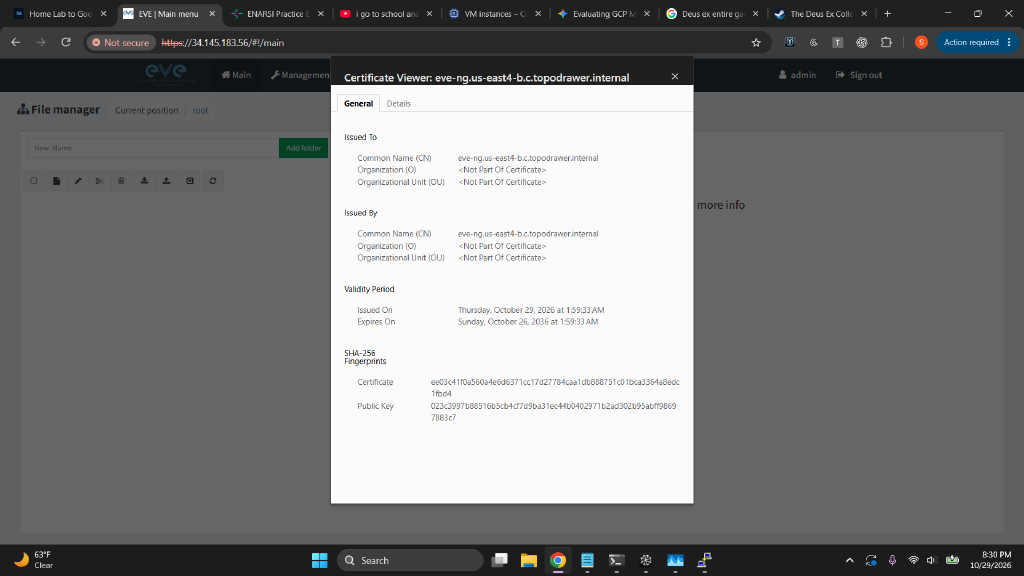Click the boxed caret toolbar icon
1024x576 pixels.
point(190,181)
